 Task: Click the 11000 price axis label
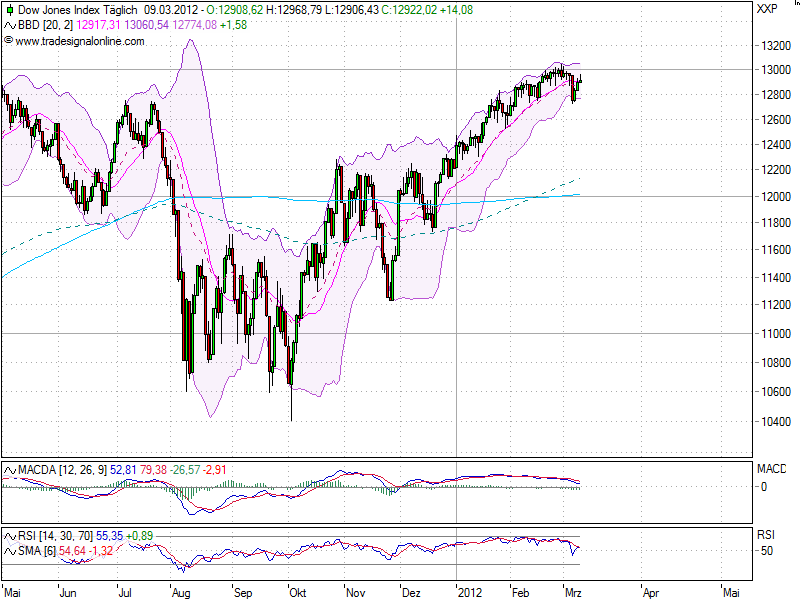click(776, 334)
